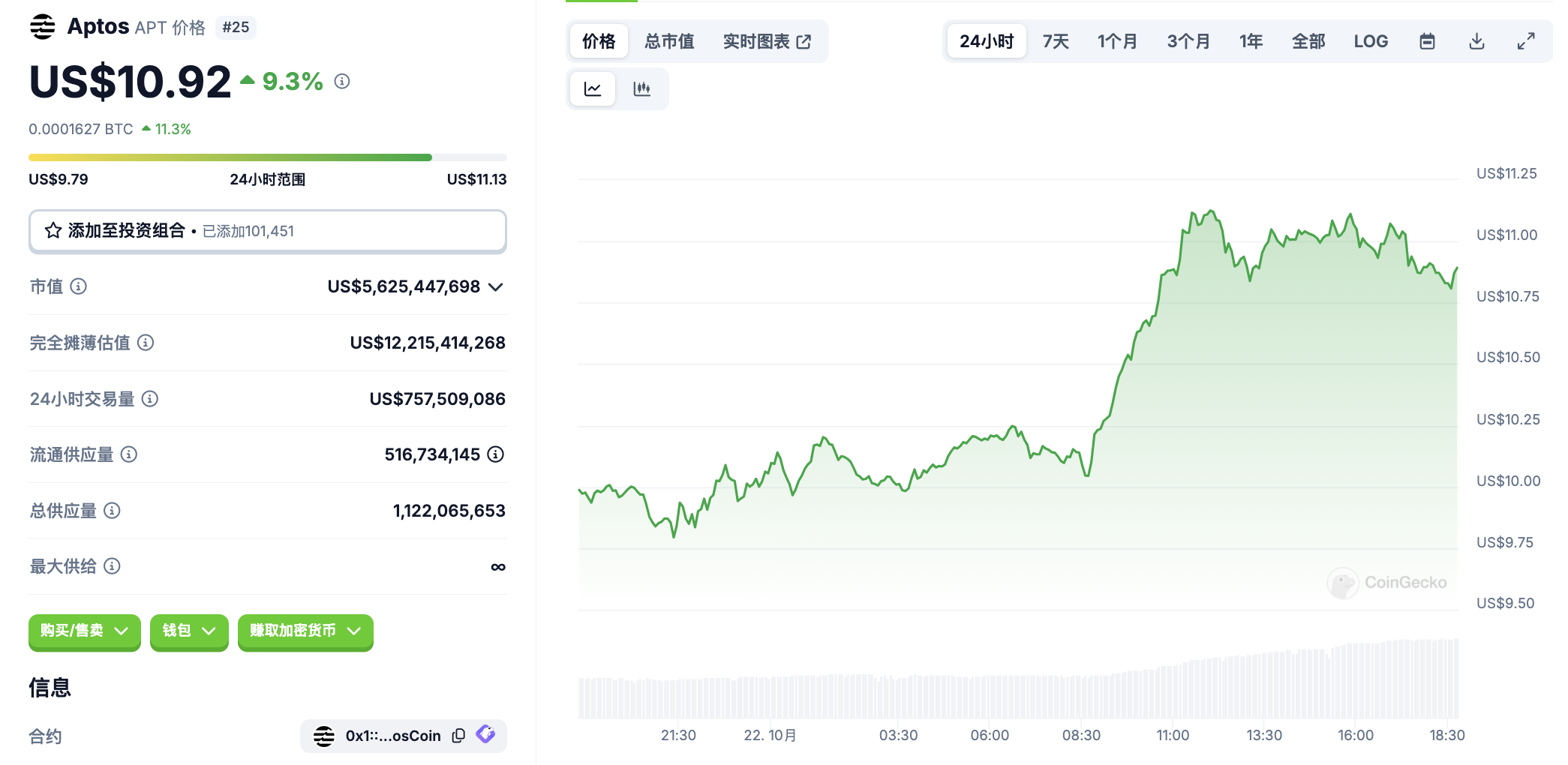This screenshot has width=1568, height=765.
Task: Open the 实时图表 external link
Action: tap(766, 41)
